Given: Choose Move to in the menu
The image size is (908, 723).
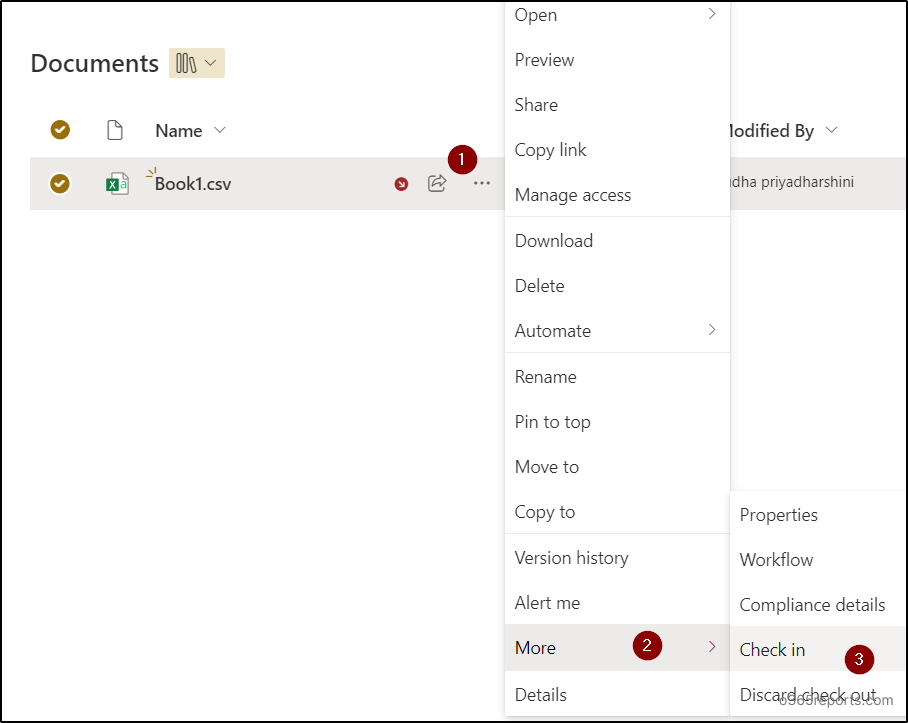Looking at the screenshot, I should 617,467.
